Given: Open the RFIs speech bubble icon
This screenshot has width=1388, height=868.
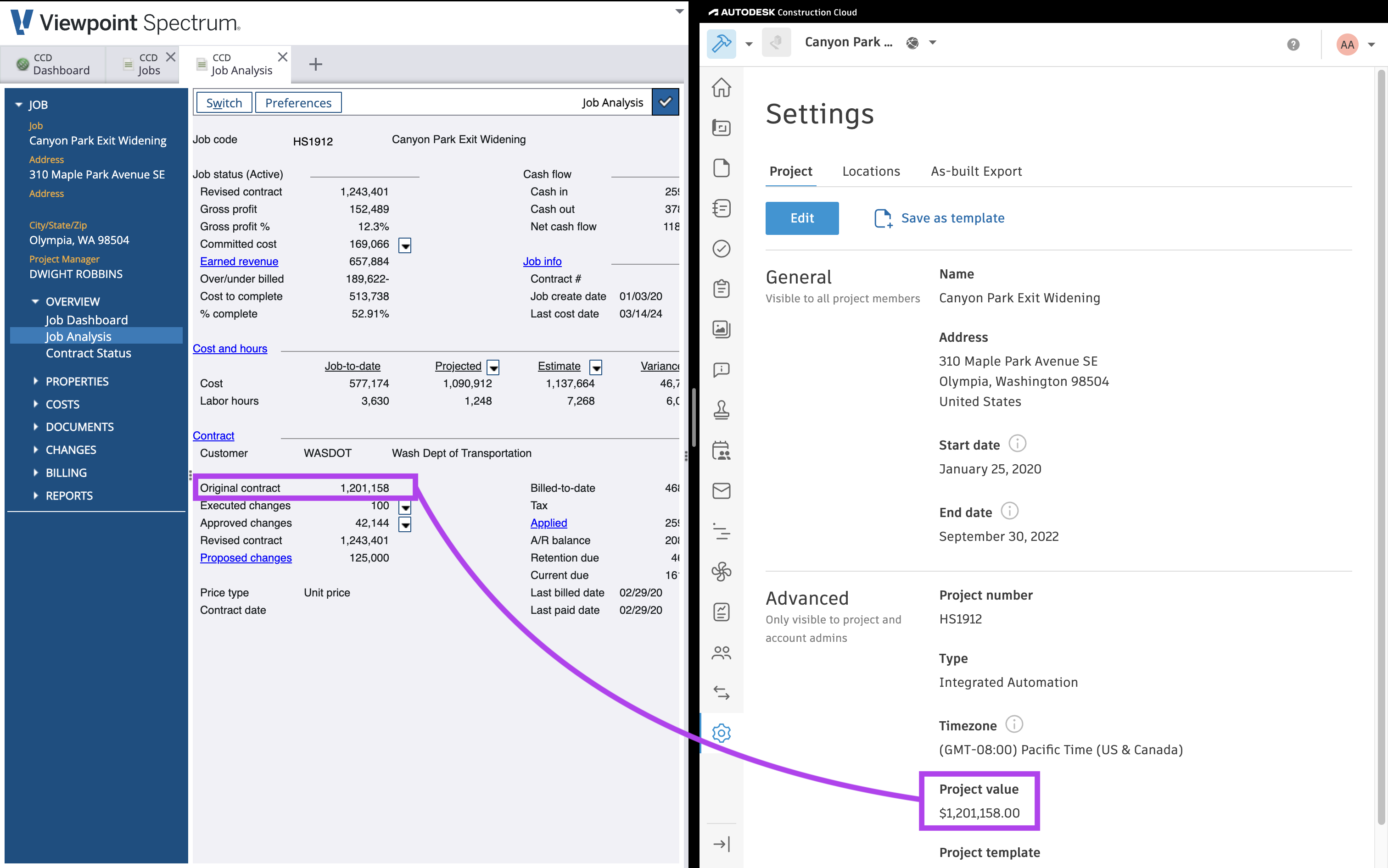Looking at the screenshot, I should pos(721,370).
